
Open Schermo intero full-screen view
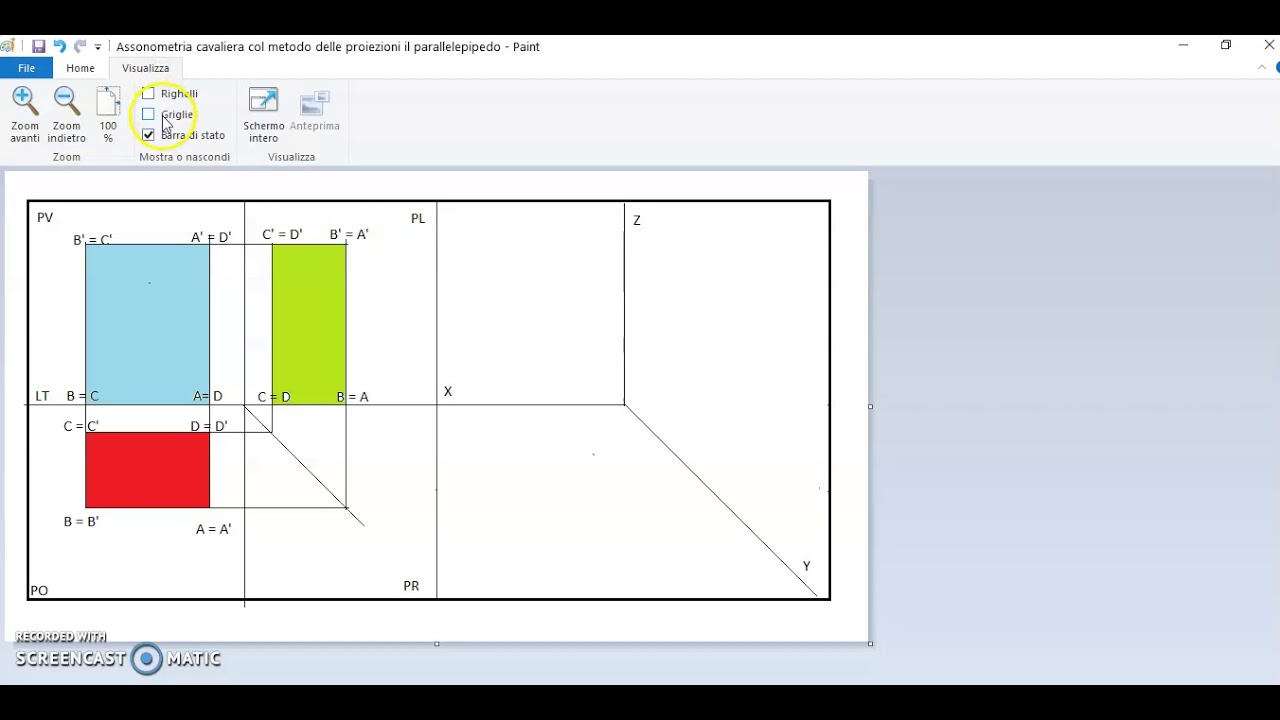[x=264, y=101]
